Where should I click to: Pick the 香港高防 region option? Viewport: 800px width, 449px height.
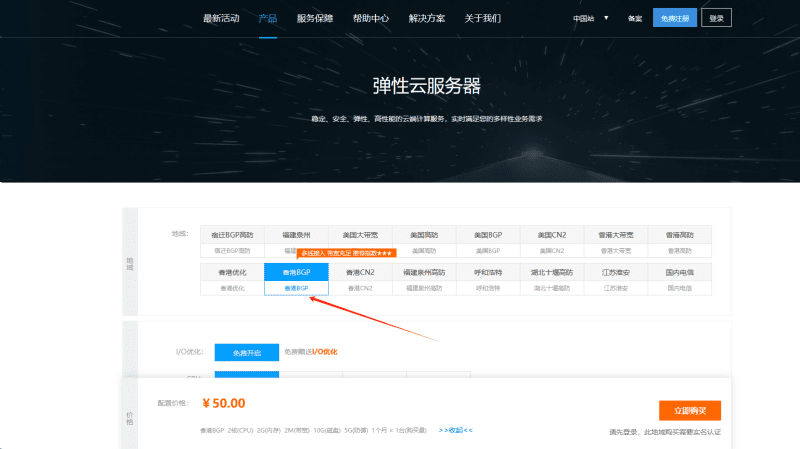click(x=680, y=241)
